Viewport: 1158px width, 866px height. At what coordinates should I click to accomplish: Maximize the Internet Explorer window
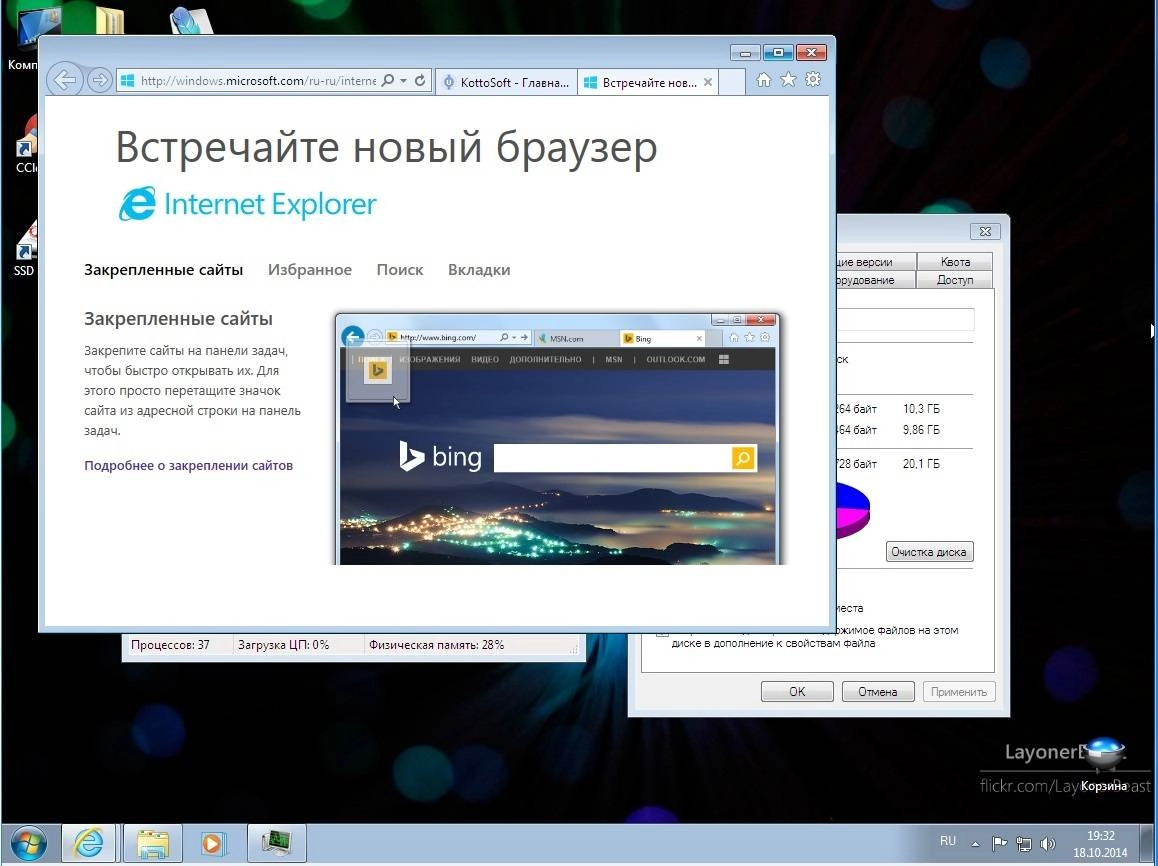[x=778, y=53]
